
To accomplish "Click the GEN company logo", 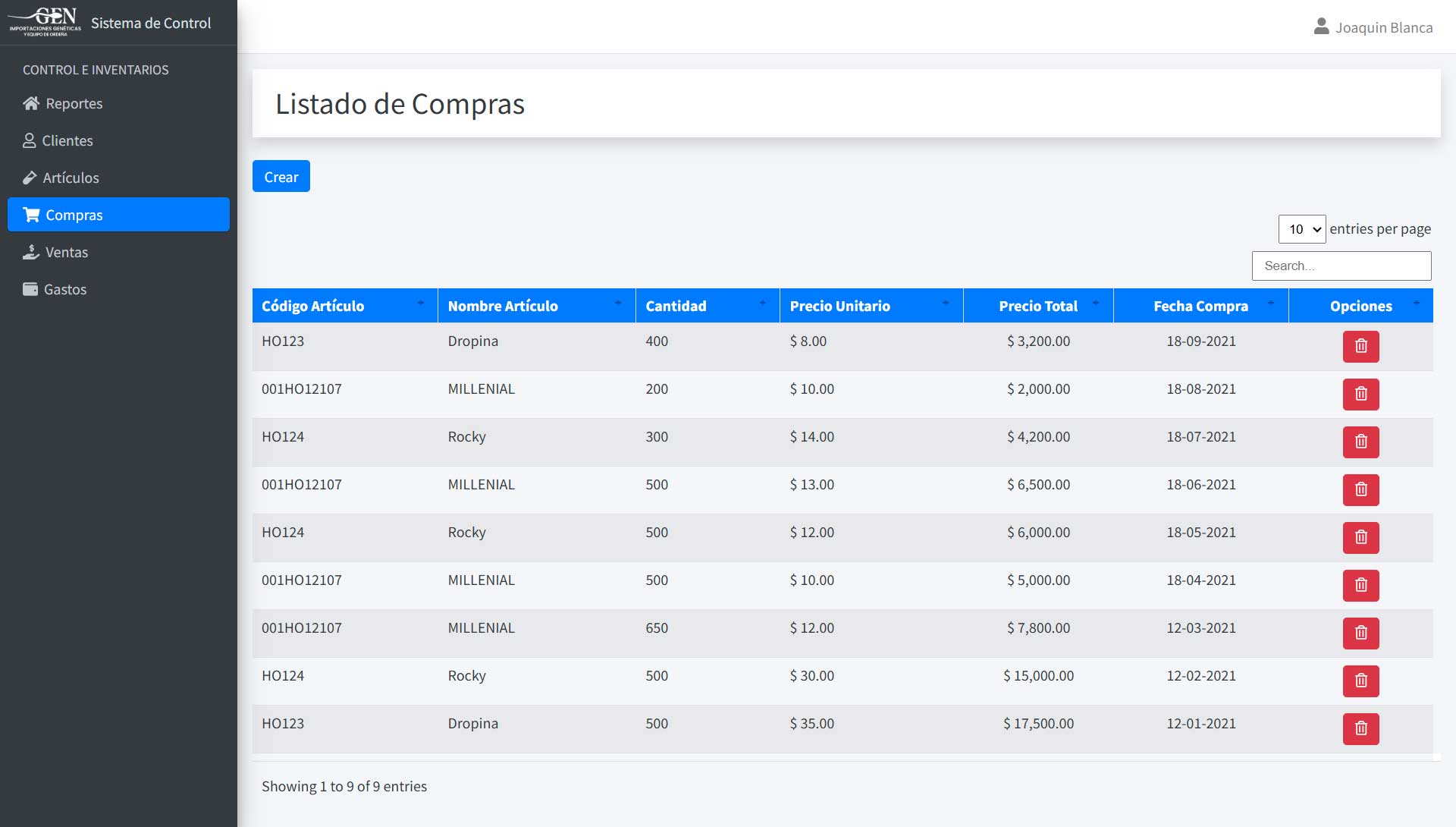I will [x=43, y=20].
